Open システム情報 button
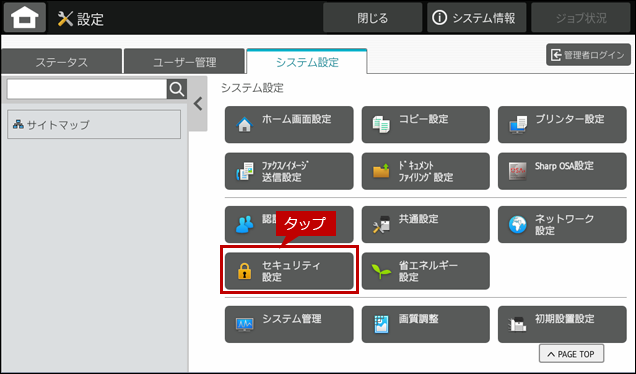This screenshot has height=374, width=636. click(x=477, y=18)
